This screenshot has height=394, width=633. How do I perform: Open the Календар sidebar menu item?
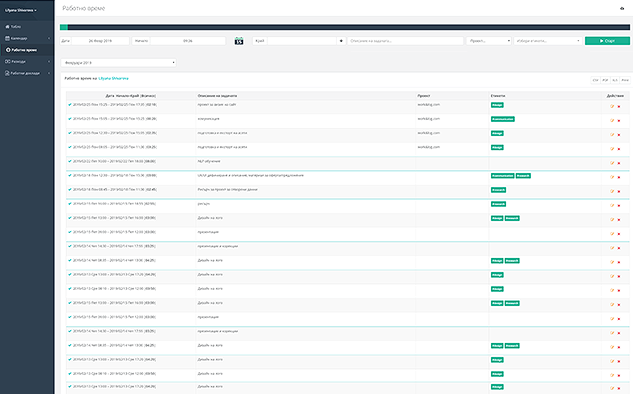pos(27,38)
